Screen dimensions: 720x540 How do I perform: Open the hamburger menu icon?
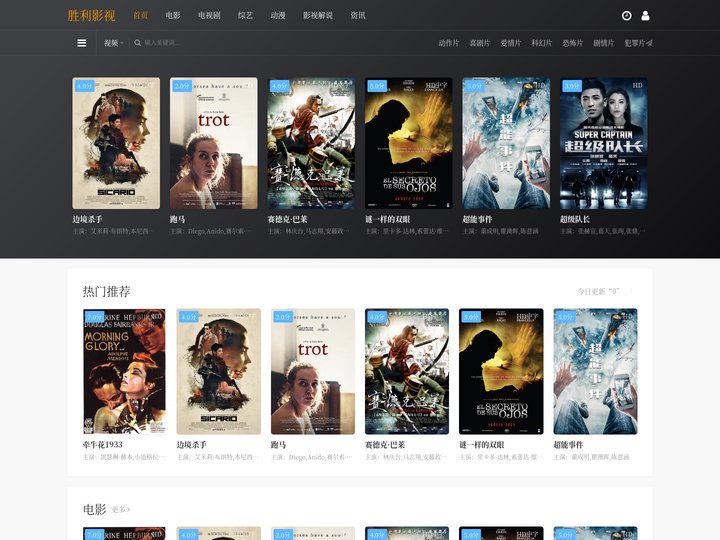(x=82, y=43)
